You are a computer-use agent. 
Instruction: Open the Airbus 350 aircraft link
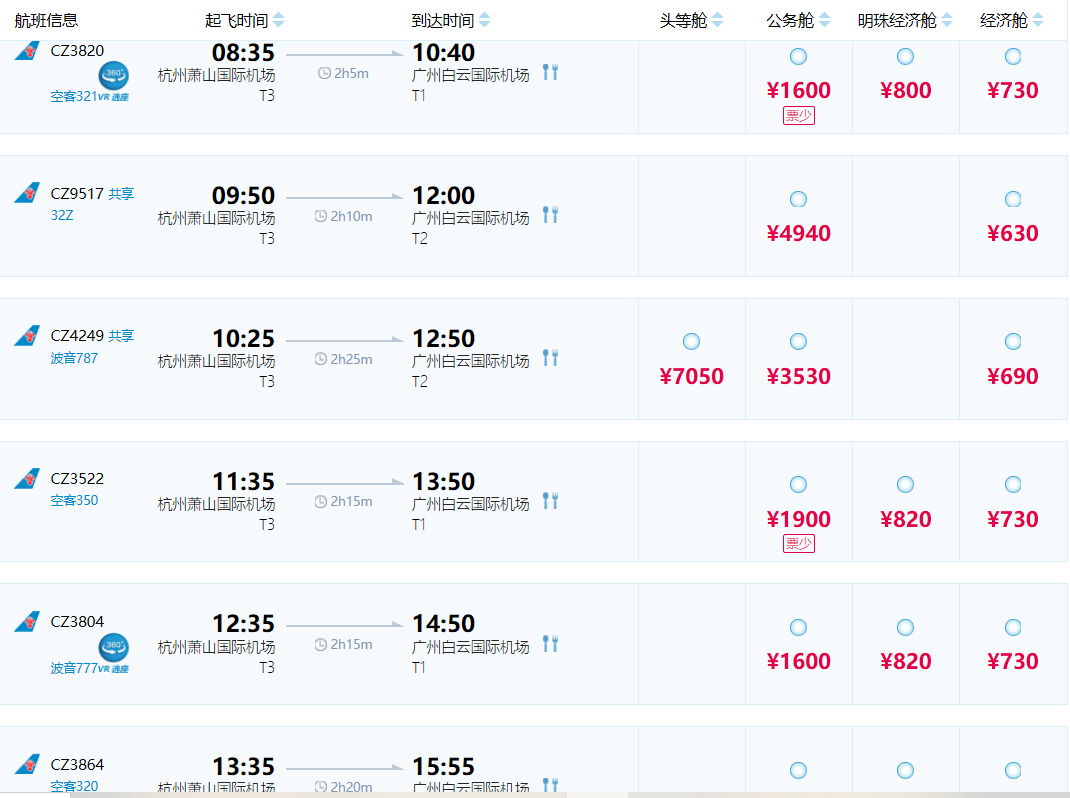pyautogui.click(x=75, y=500)
